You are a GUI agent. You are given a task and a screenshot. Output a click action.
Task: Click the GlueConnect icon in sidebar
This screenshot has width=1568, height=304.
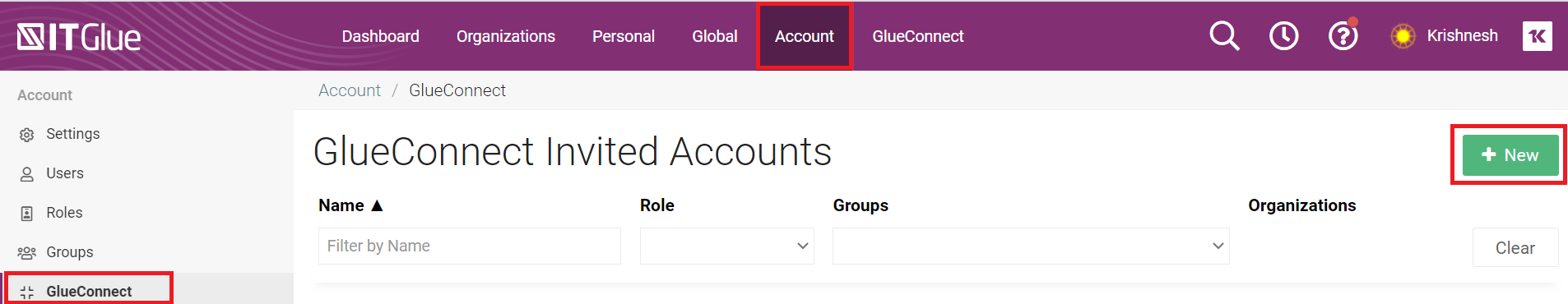27,292
